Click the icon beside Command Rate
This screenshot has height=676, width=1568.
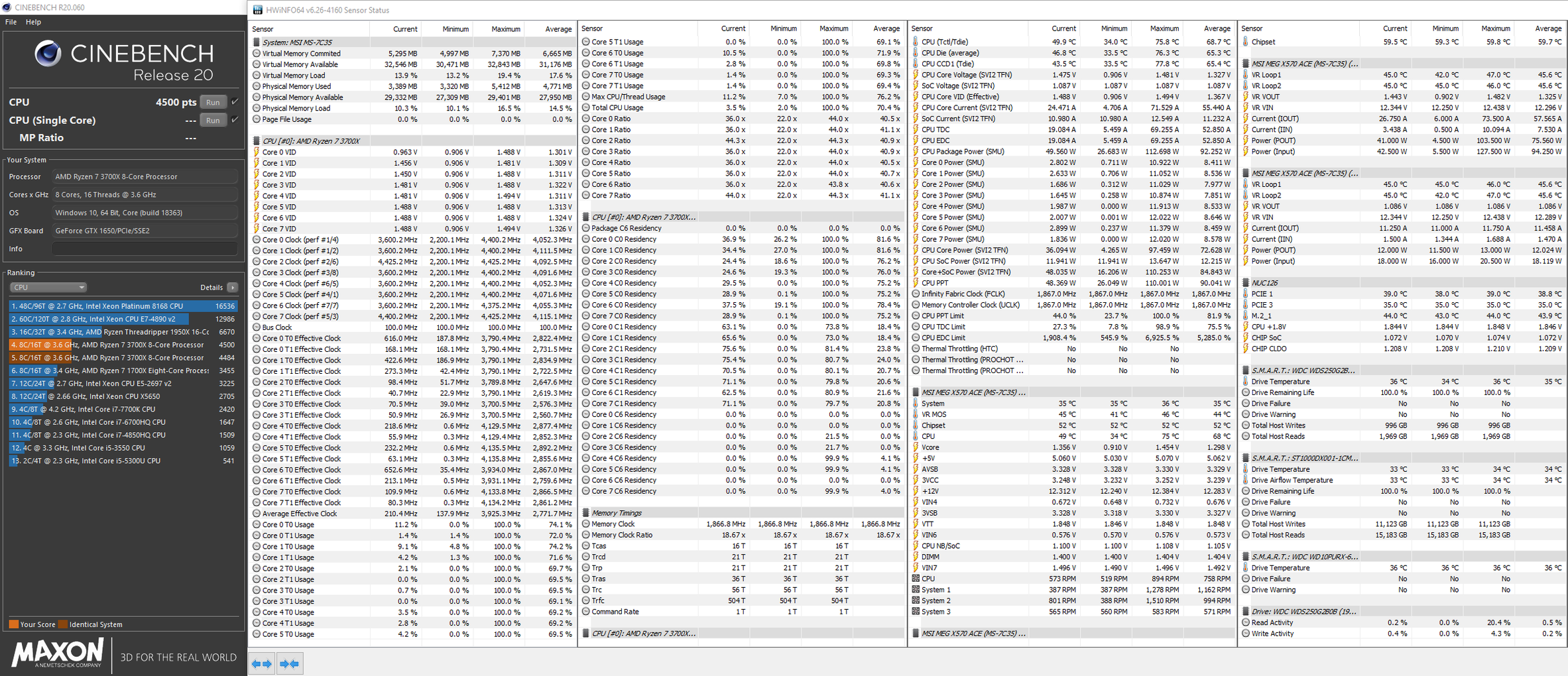coord(586,612)
